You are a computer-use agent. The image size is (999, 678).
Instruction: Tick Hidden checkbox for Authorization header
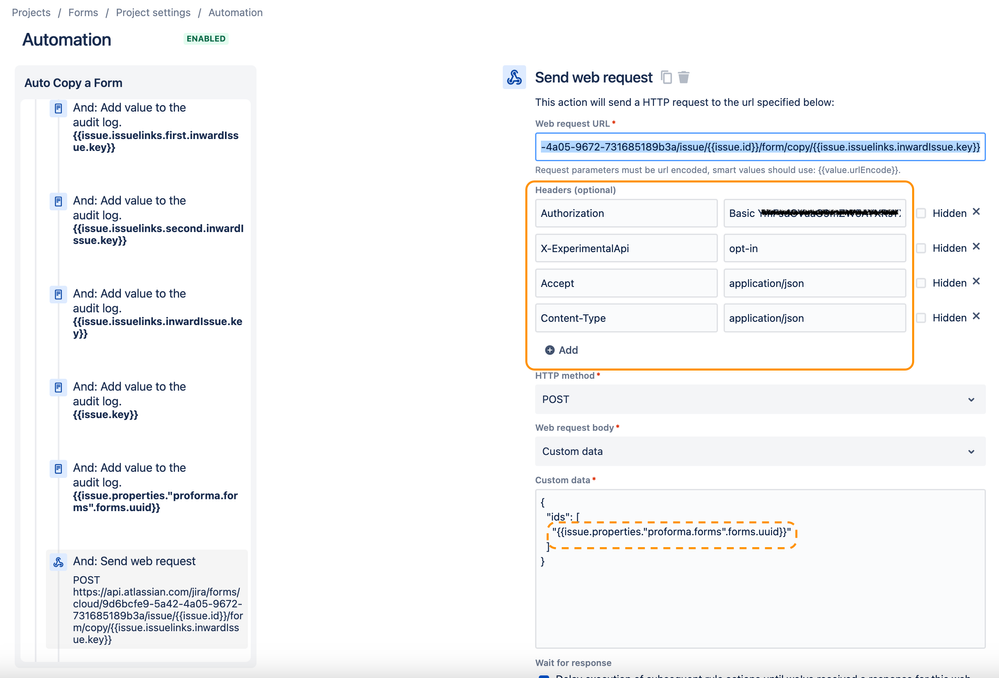pos(921,213)
